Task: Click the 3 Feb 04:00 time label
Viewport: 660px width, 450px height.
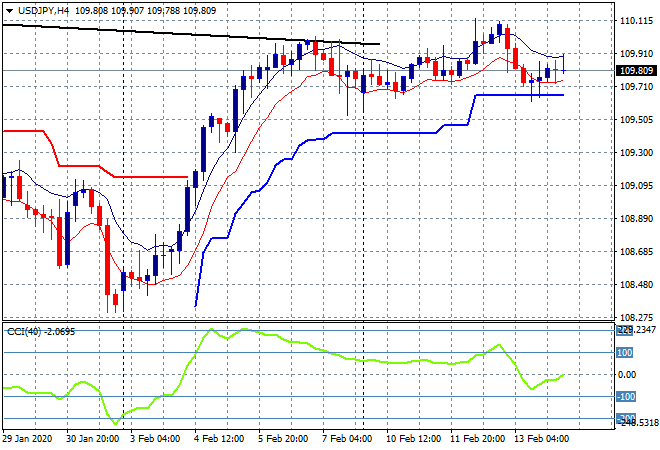Action: 155,439
